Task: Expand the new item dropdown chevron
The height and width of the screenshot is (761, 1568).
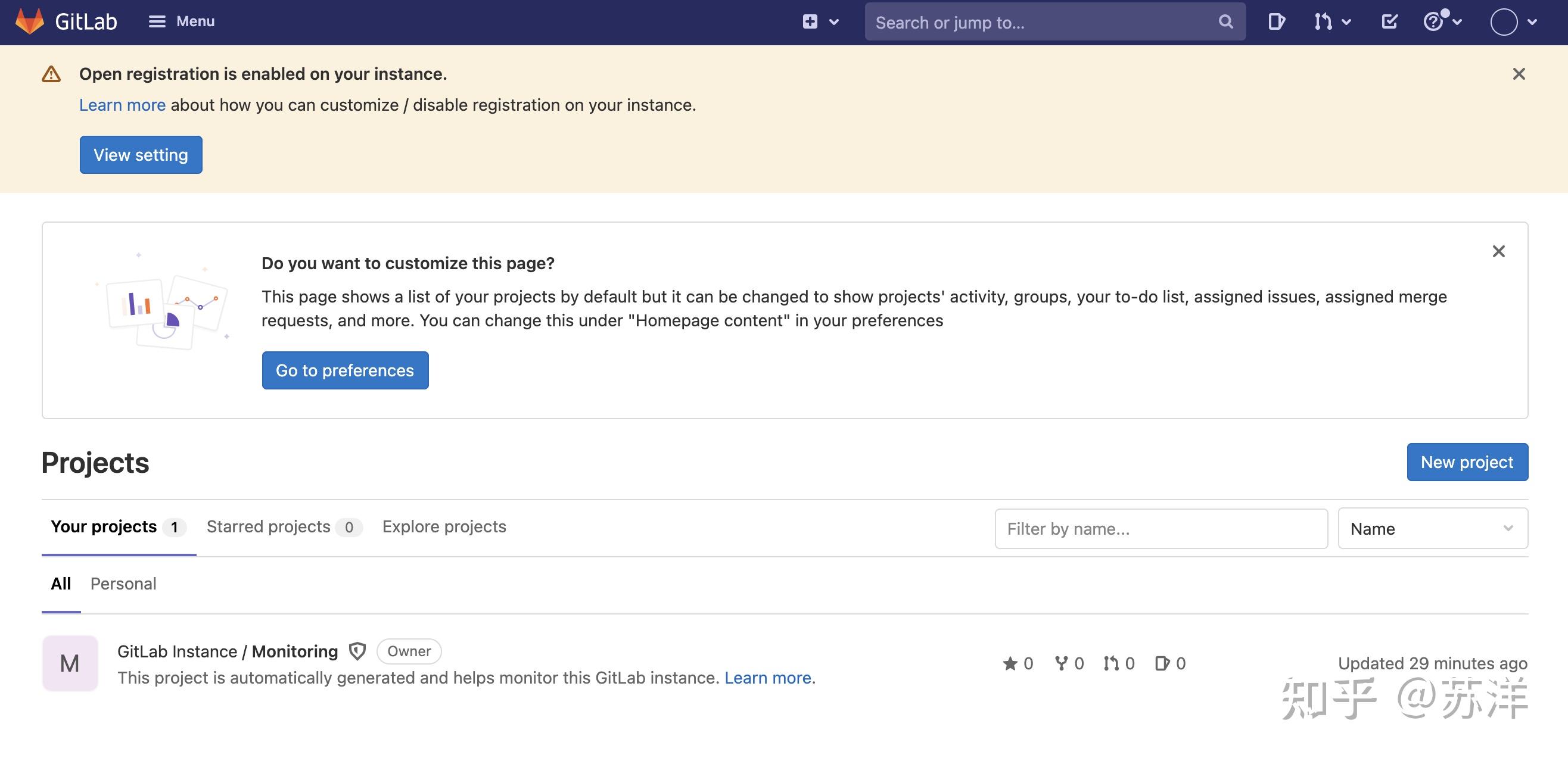Action: [x=833, y=21]
